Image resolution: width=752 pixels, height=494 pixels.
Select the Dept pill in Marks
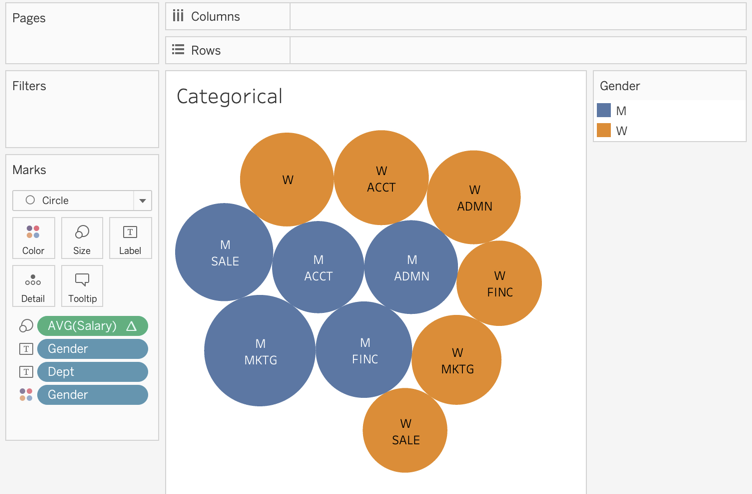tap(92, 372)
